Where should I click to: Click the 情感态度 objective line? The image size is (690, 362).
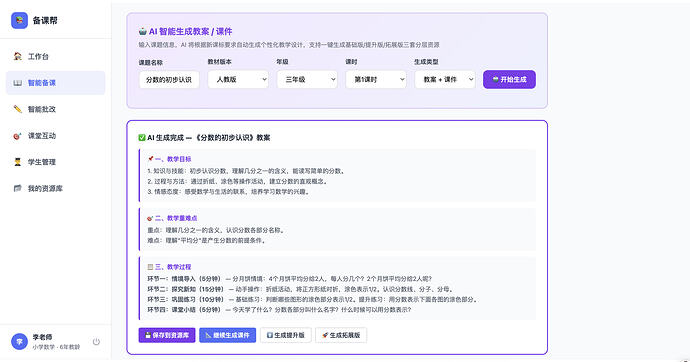(229, 192)
